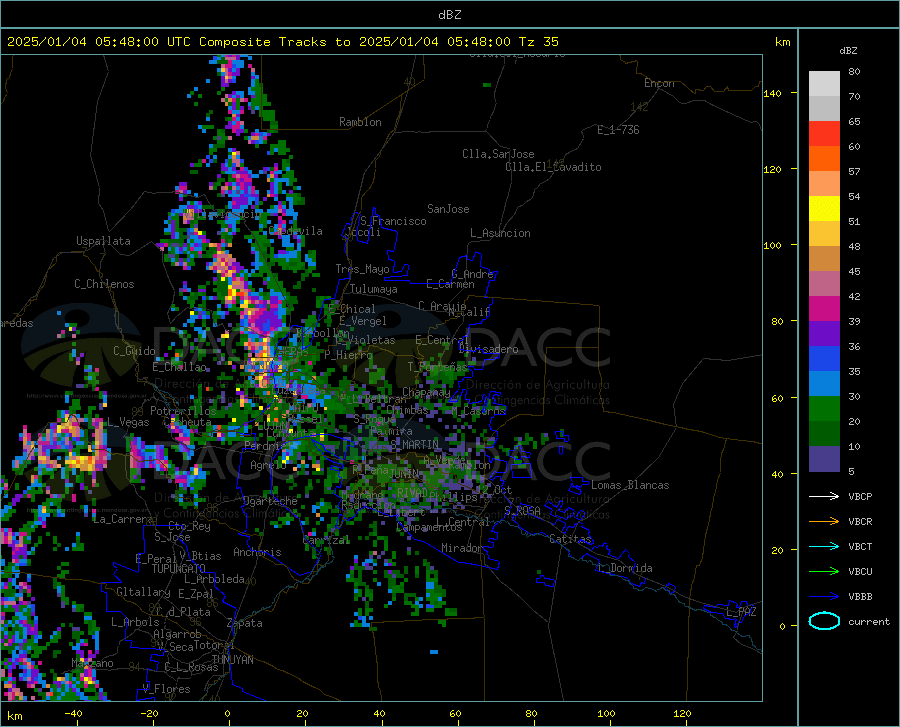The width and height of the screenshot is (900, 727).
Task: Click the Clla.El_Cavadito label
Action: 553,167
